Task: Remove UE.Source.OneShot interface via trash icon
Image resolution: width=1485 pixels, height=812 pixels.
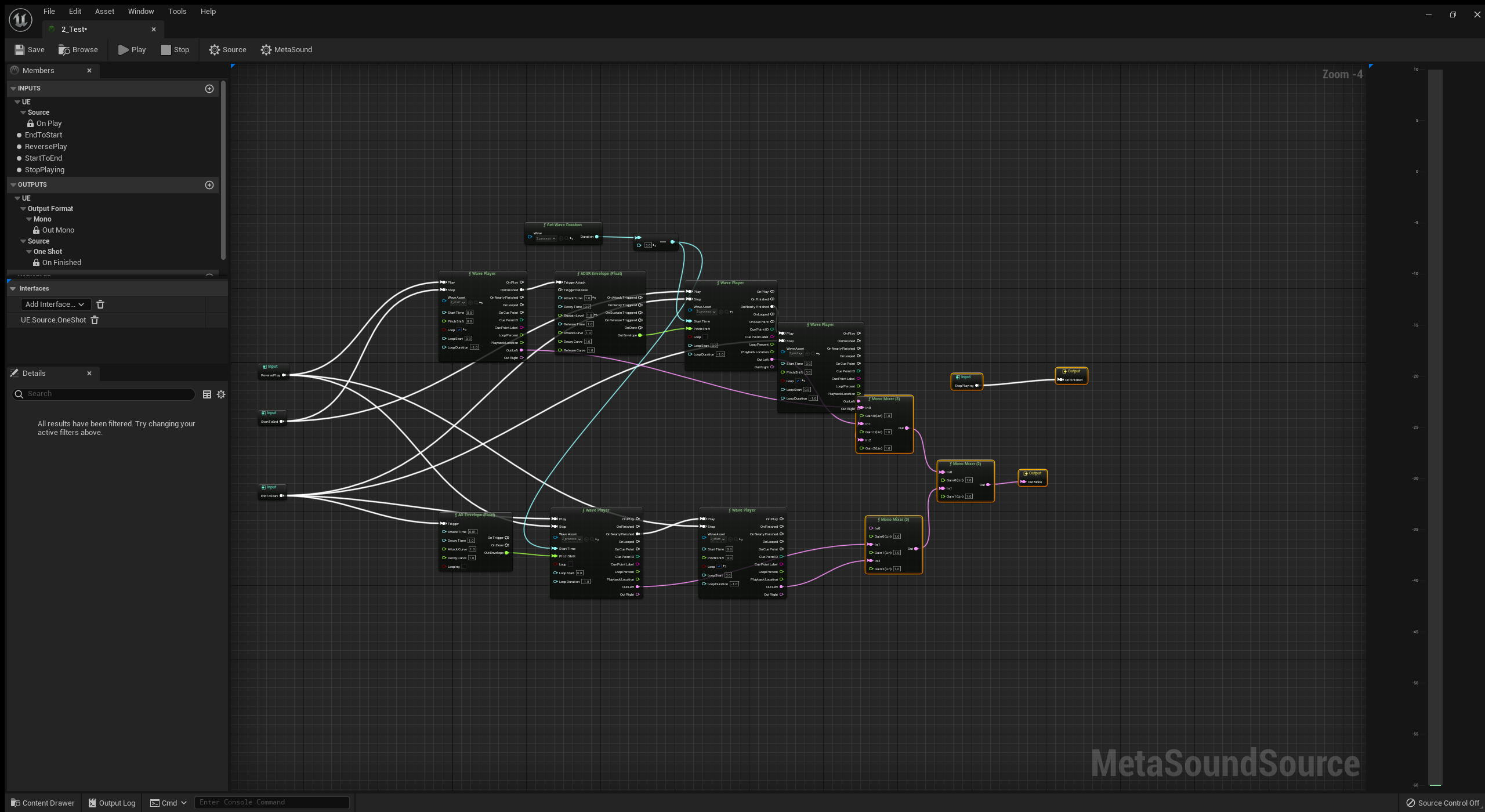Action: pos(95,320)
